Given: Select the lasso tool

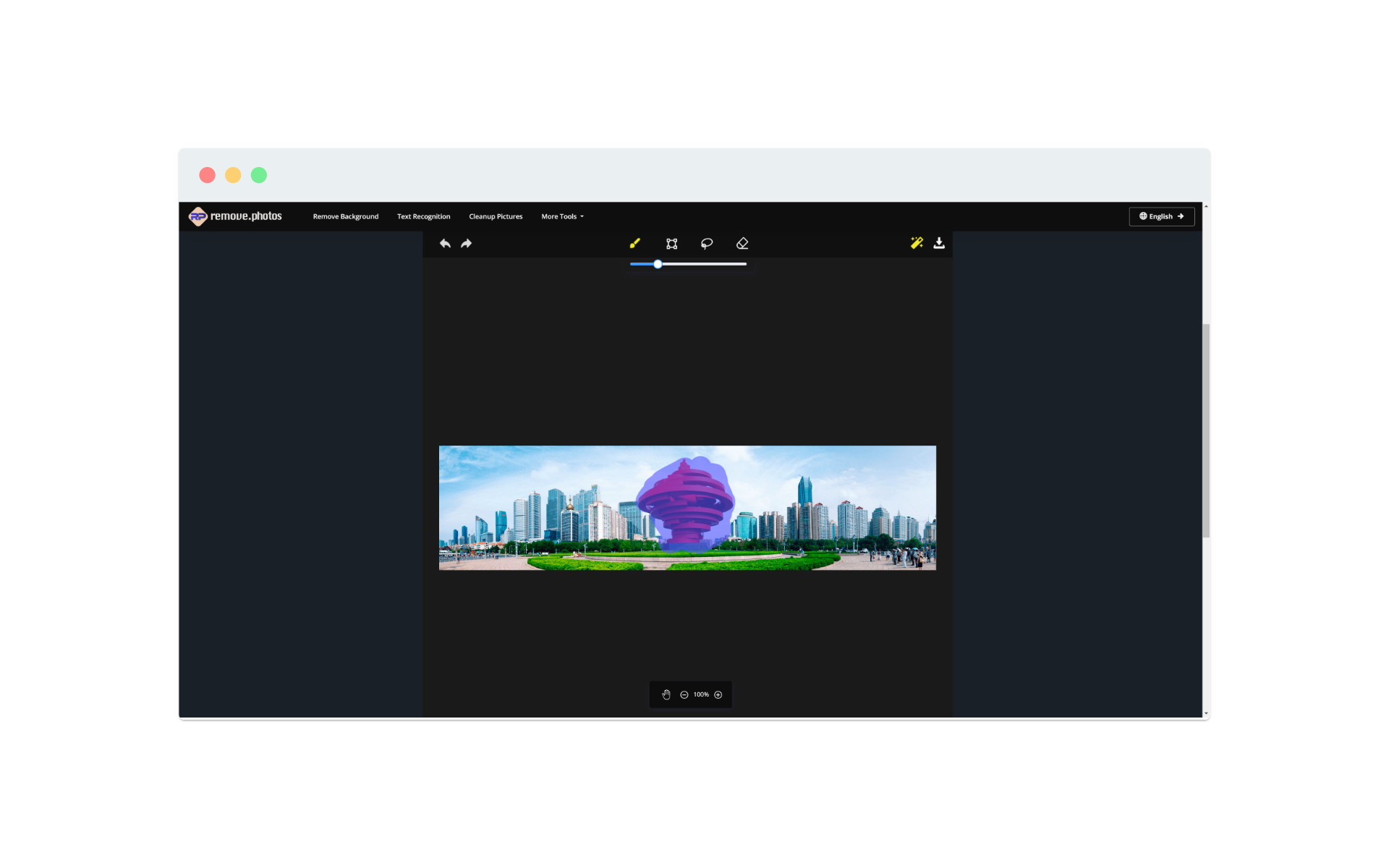Looking at the screenshot, I should coord(707,244).
